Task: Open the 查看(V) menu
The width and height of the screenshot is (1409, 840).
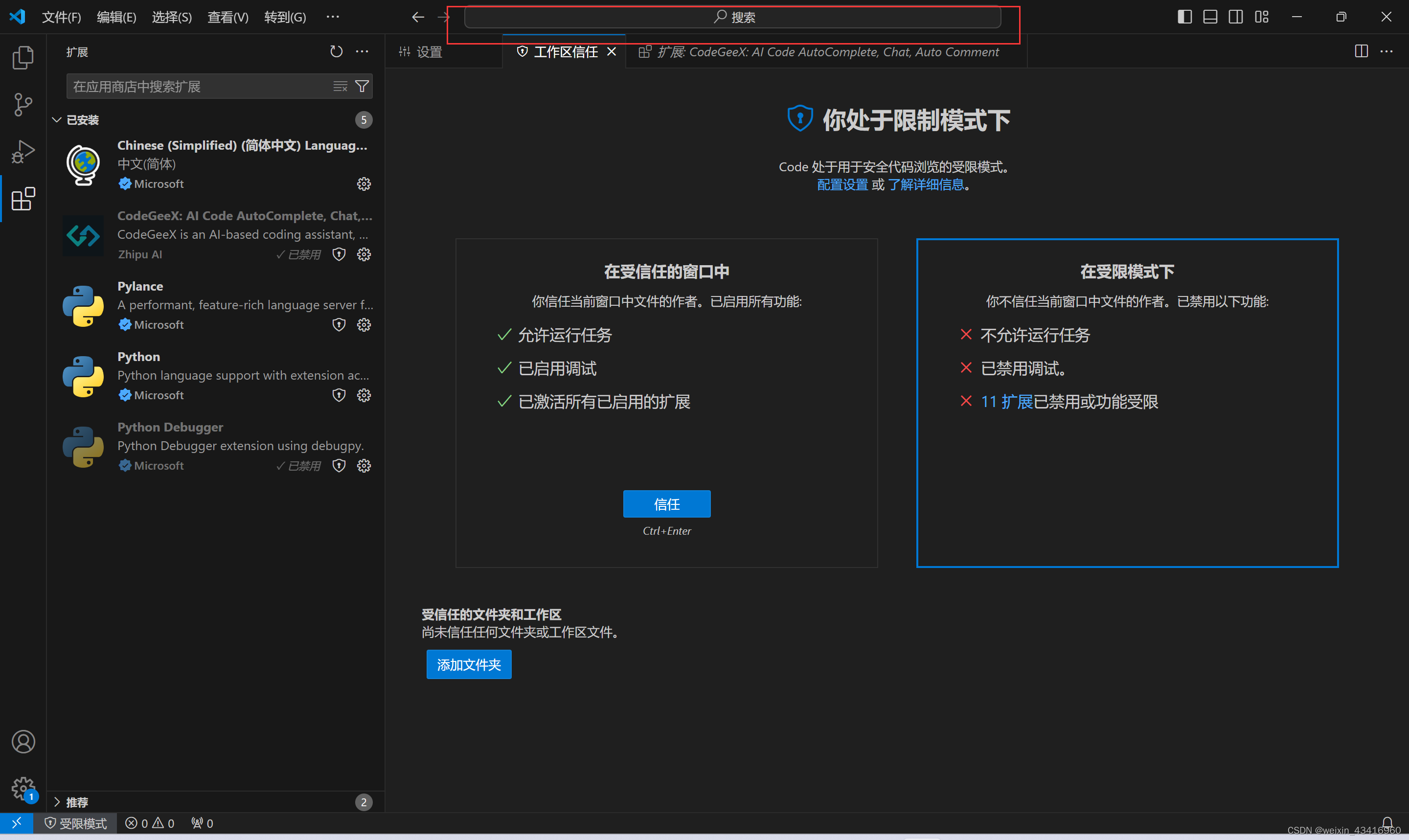Action: click(x=228, y=17)
